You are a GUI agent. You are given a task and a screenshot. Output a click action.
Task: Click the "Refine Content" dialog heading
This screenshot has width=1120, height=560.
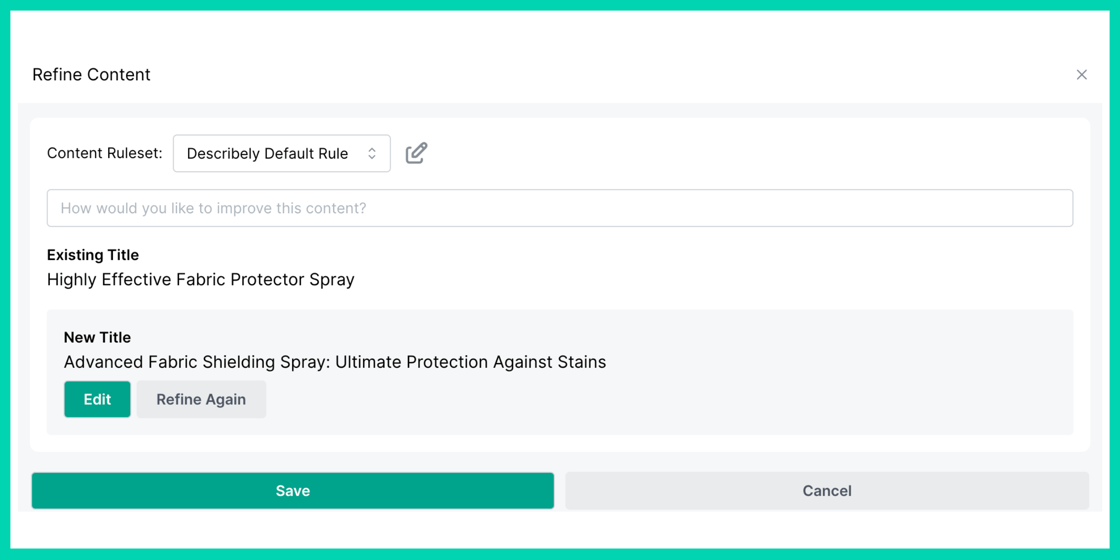(x=91, y=75)
